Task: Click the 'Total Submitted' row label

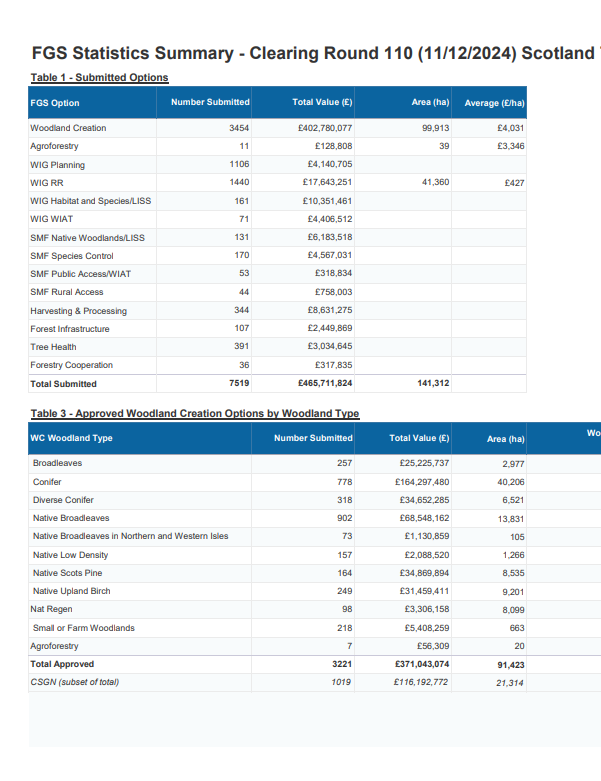Action: point(64,384)
